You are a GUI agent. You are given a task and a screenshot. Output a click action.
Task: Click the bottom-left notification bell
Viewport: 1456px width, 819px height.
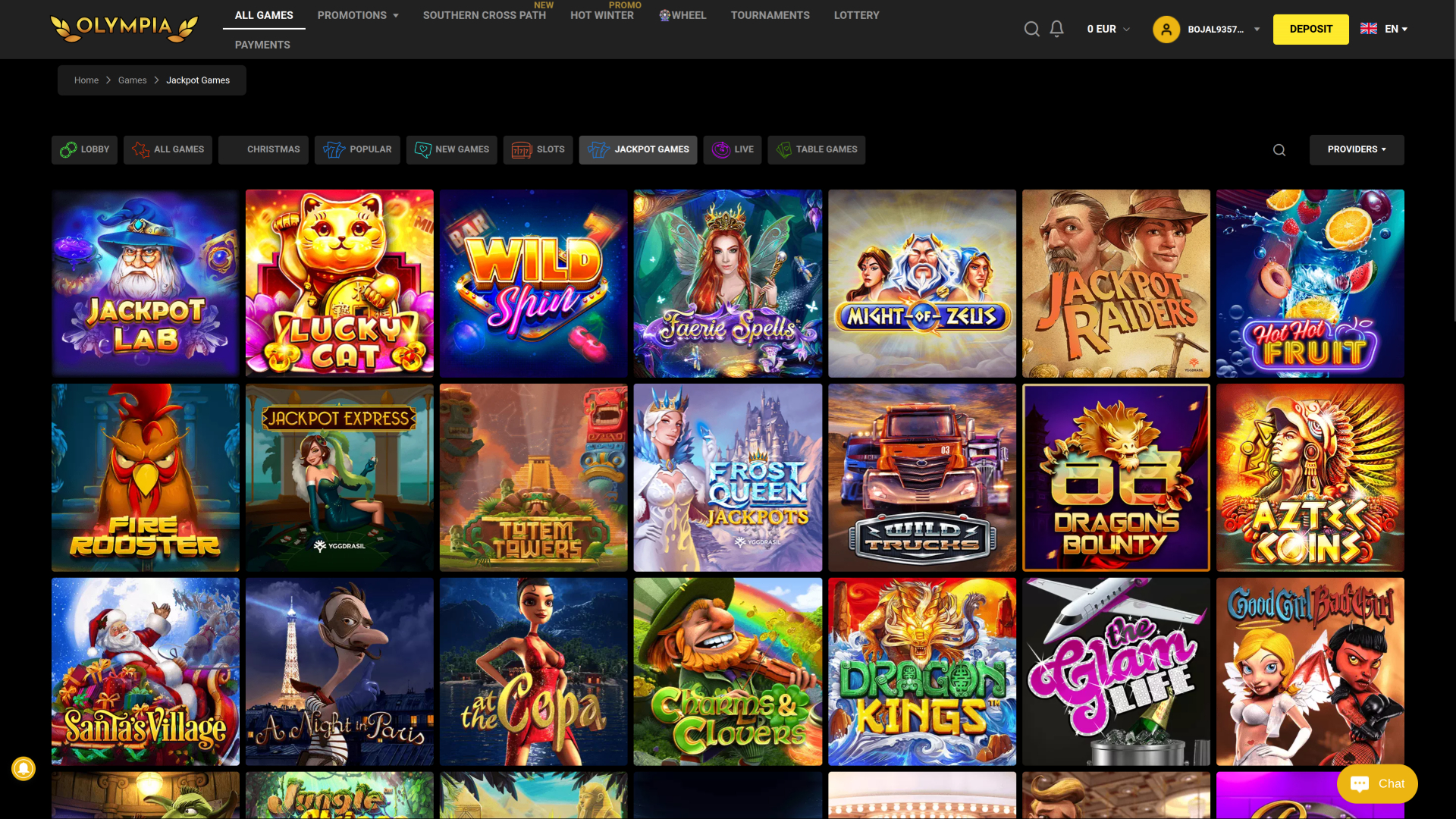coord(23,768)
